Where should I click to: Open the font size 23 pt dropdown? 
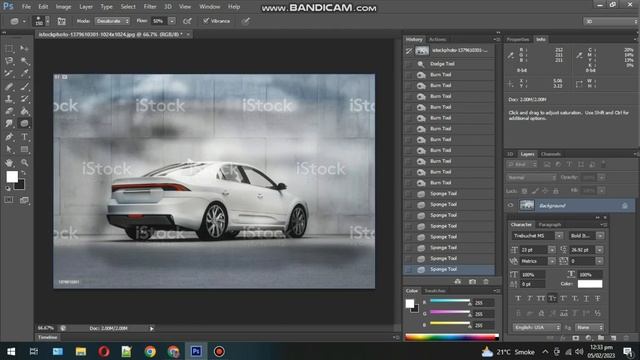[552, 250]
